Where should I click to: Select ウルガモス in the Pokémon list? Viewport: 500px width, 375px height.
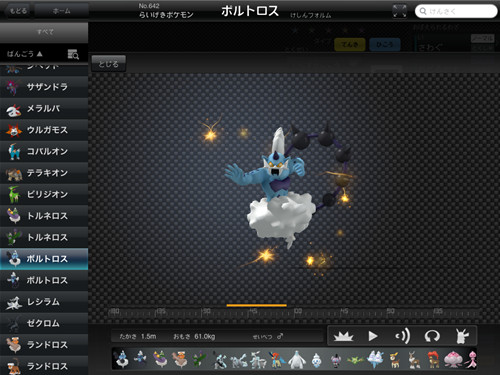point(44,130)
